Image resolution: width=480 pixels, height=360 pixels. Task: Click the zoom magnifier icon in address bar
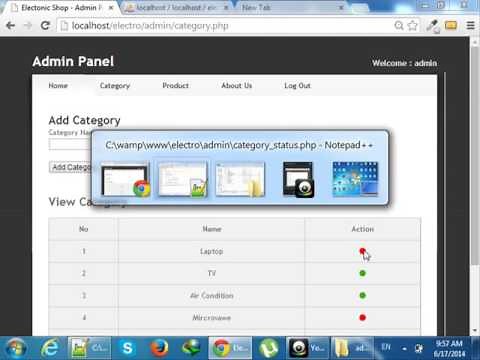pyautogui.click(x=399, y=26)
